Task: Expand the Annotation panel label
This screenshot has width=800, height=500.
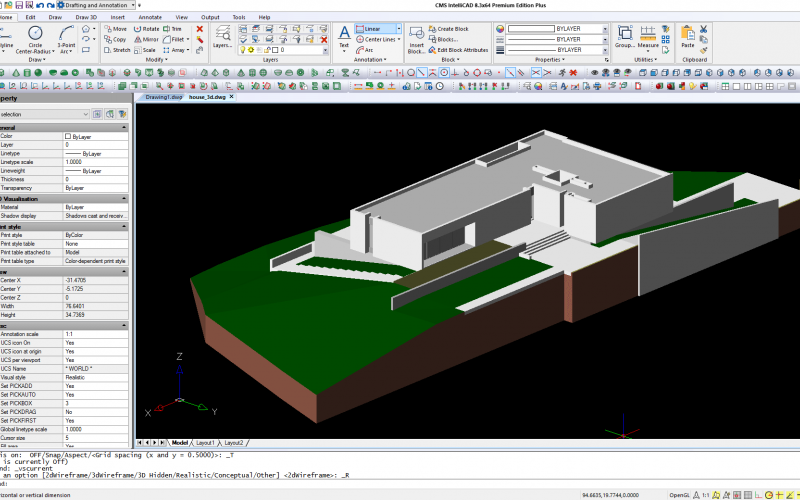Action: pos(370,60)
